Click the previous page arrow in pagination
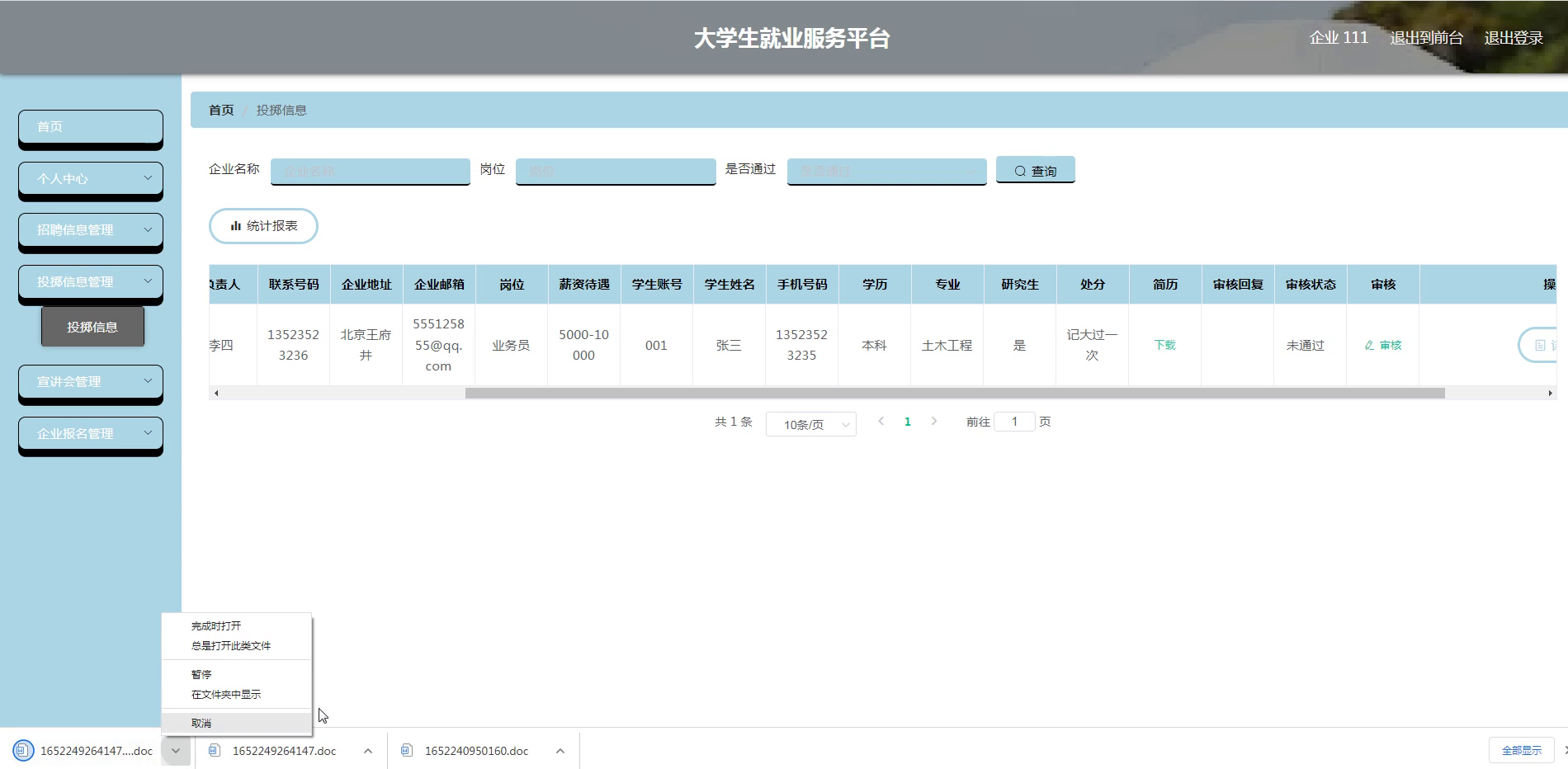This screenshot has width=1568, height=769. [881, 422]
